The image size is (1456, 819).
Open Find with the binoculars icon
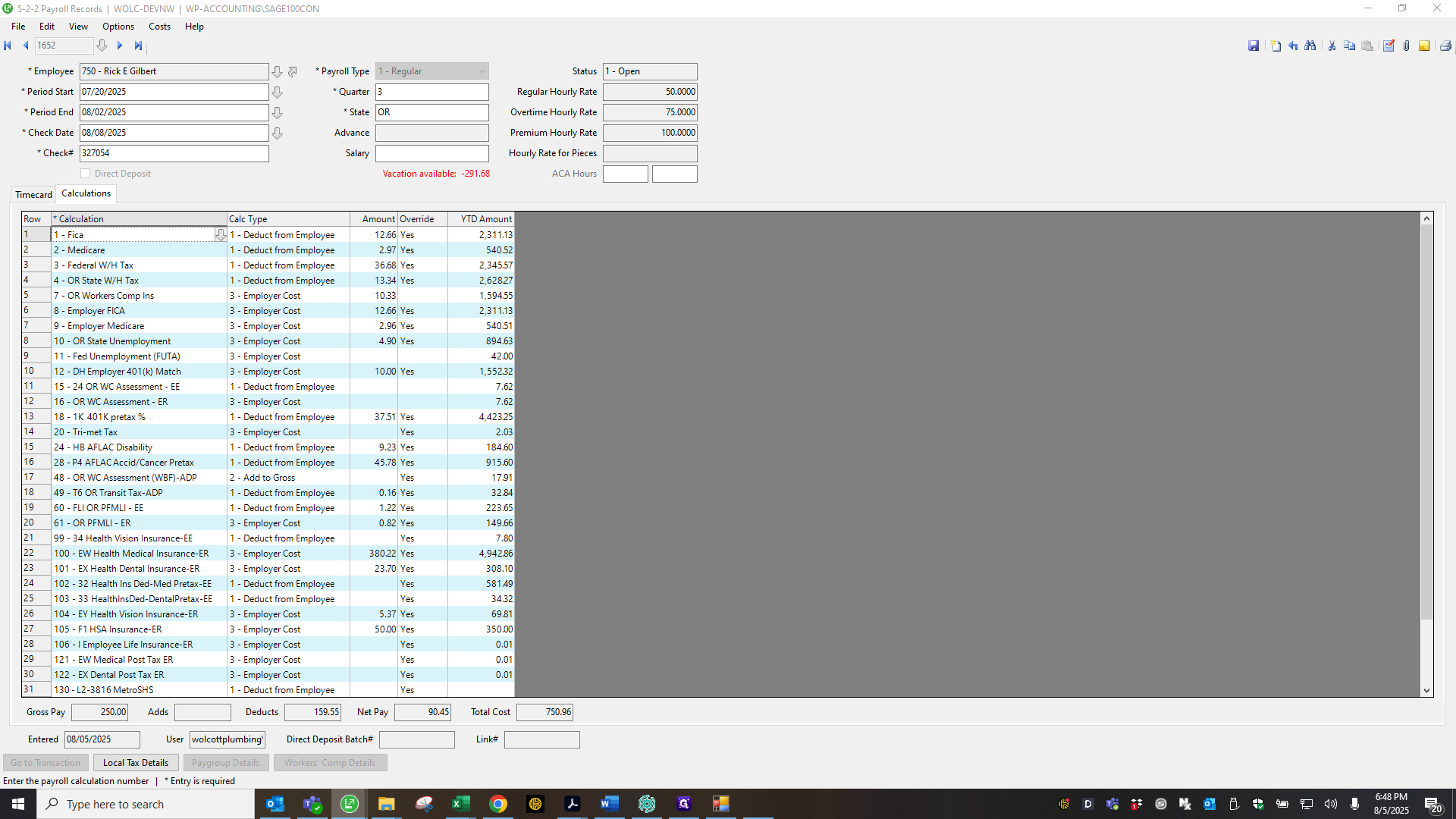click(1310, 46)
